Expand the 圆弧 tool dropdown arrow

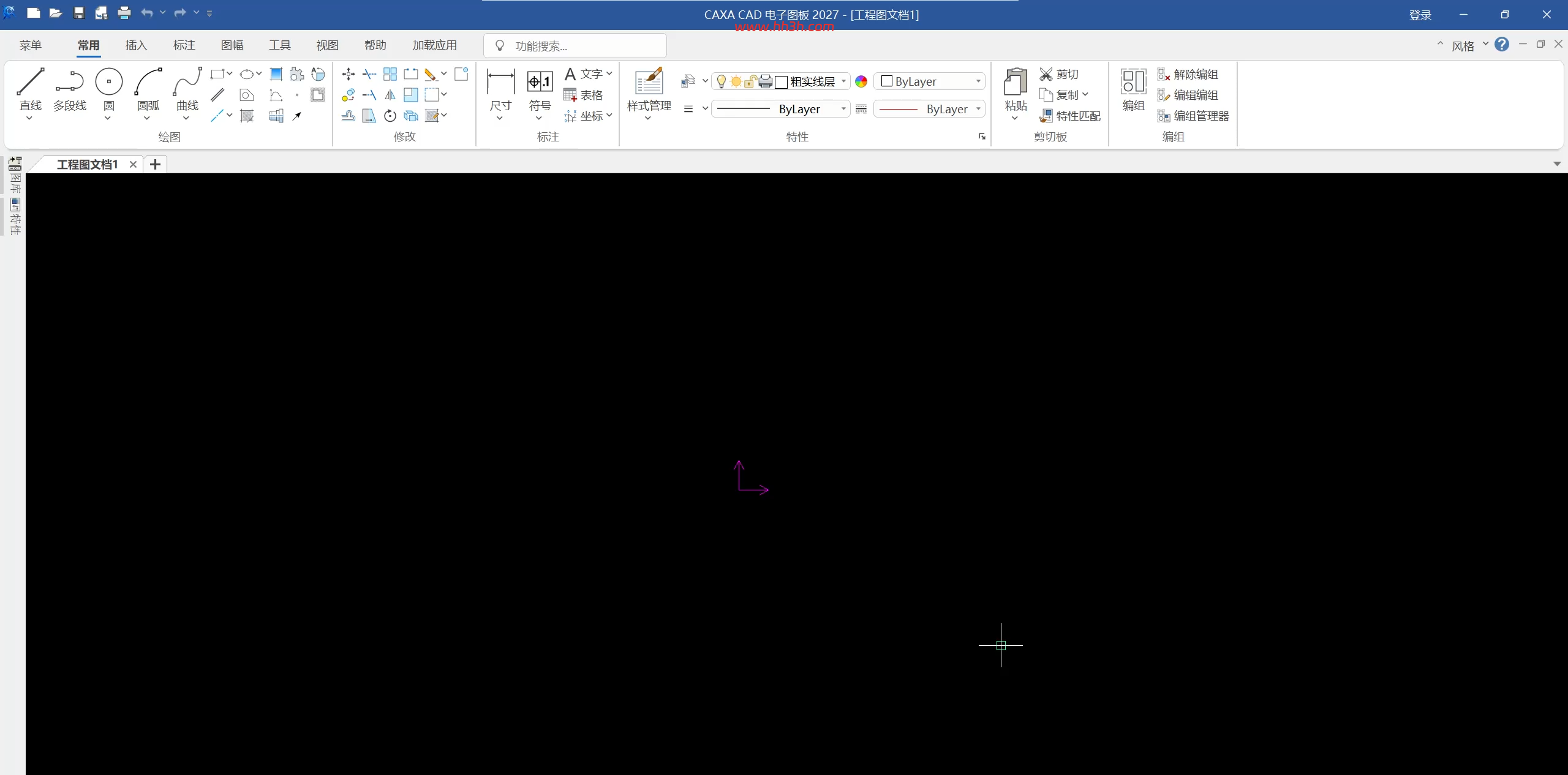click(147, 118)
